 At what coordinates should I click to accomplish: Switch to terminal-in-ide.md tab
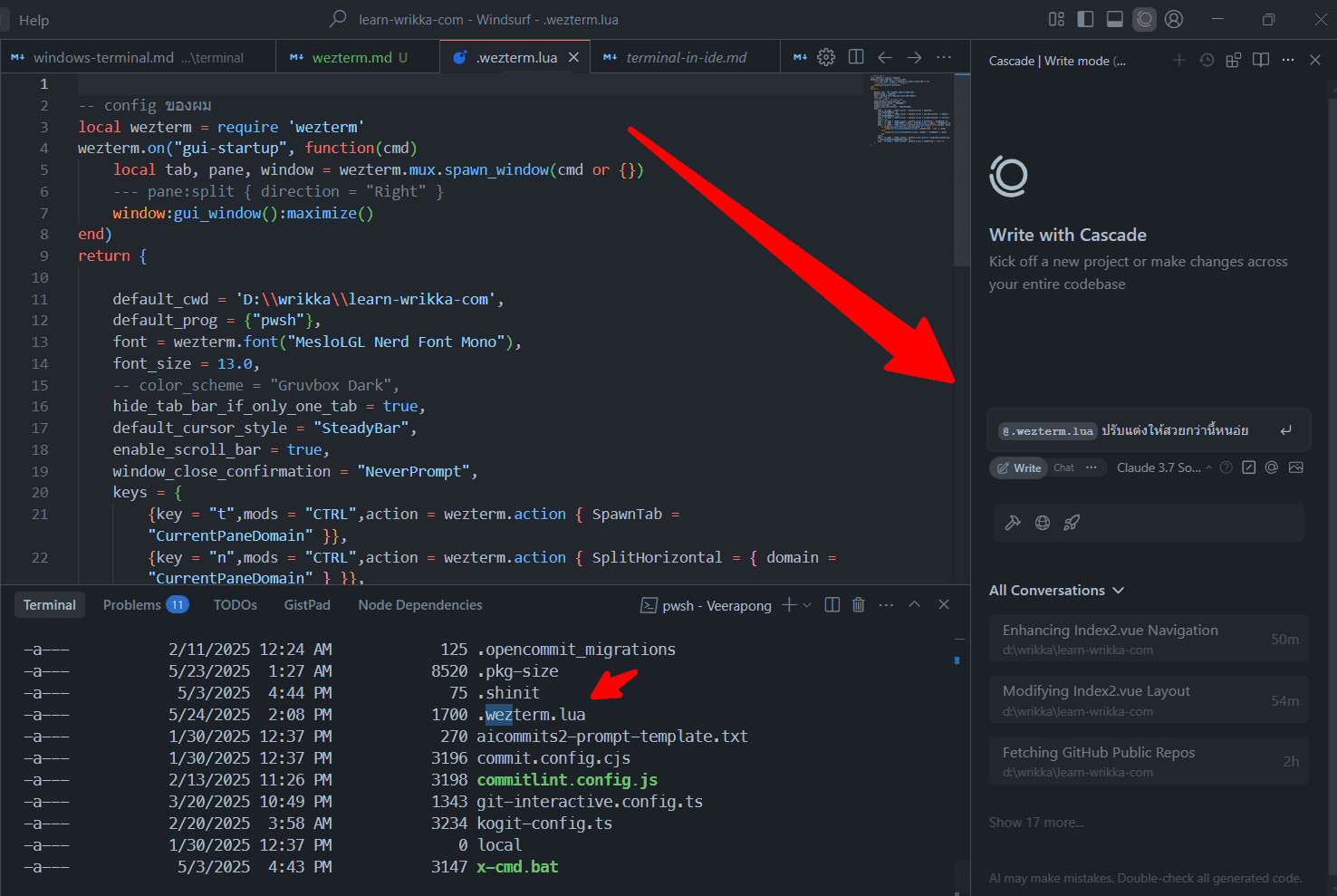pos(686,57)
